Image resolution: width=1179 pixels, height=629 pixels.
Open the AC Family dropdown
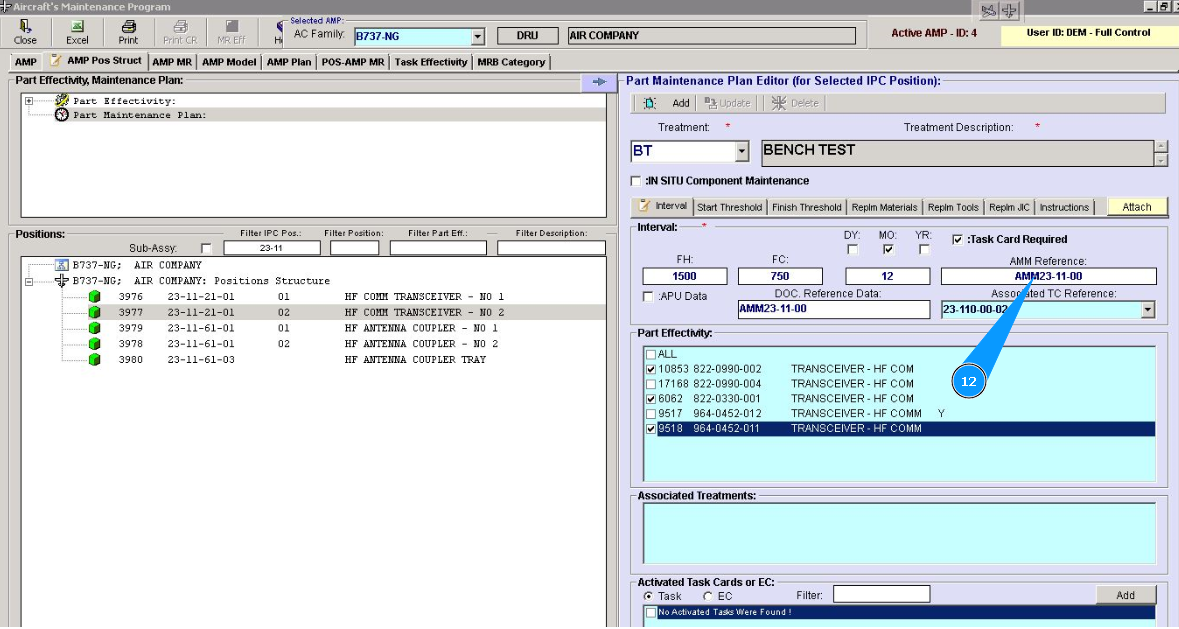tap(477, 37)
